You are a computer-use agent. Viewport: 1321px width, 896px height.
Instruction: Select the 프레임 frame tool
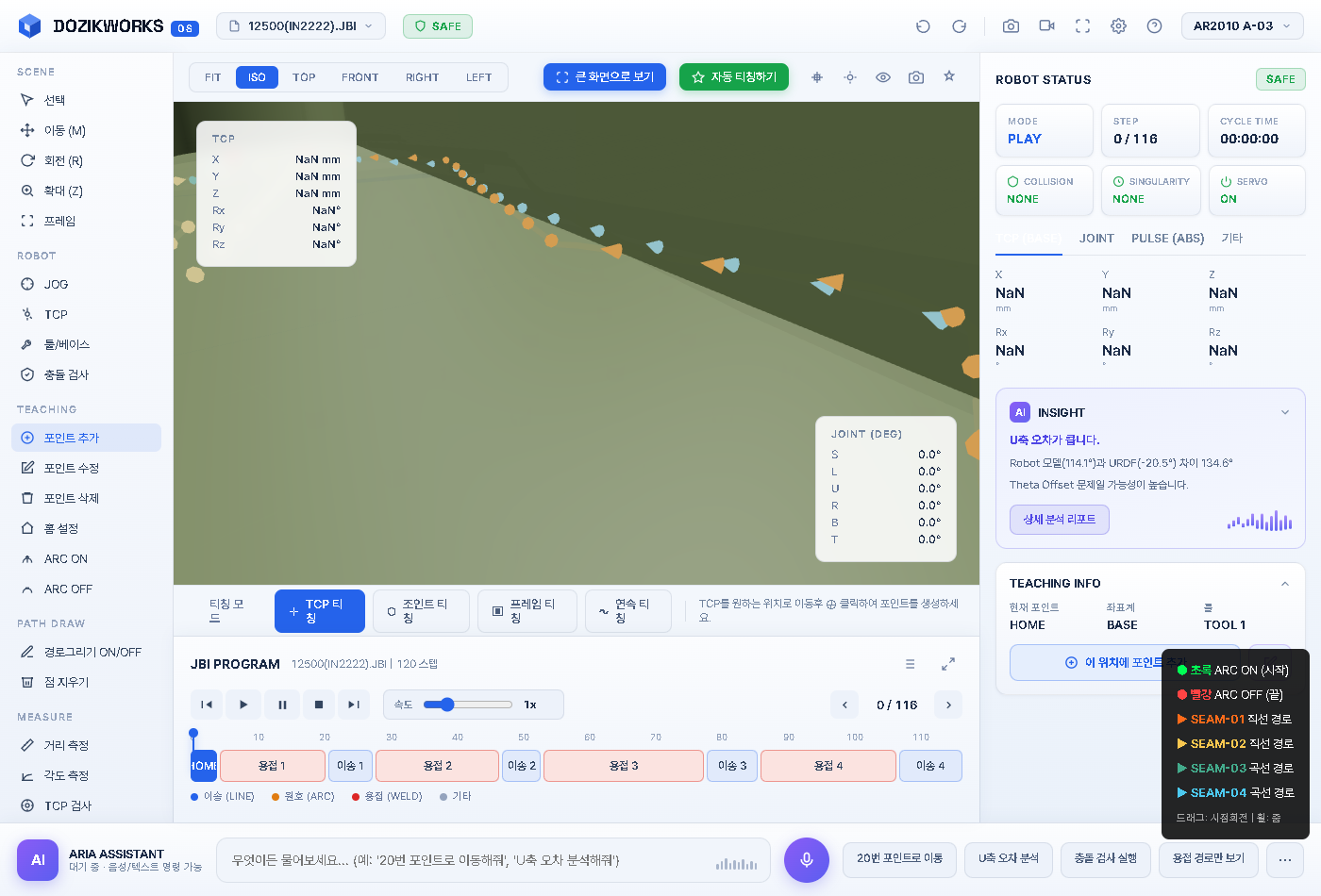[x=86, y=221]
